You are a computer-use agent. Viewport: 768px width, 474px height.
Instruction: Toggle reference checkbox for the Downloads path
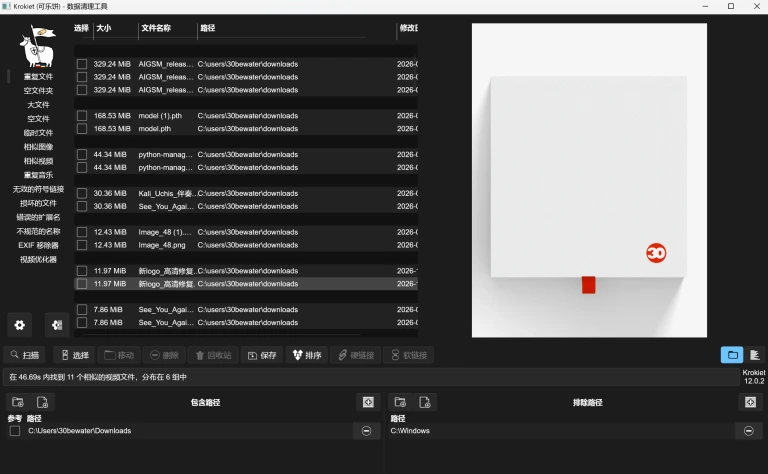[x=15, y=431]
